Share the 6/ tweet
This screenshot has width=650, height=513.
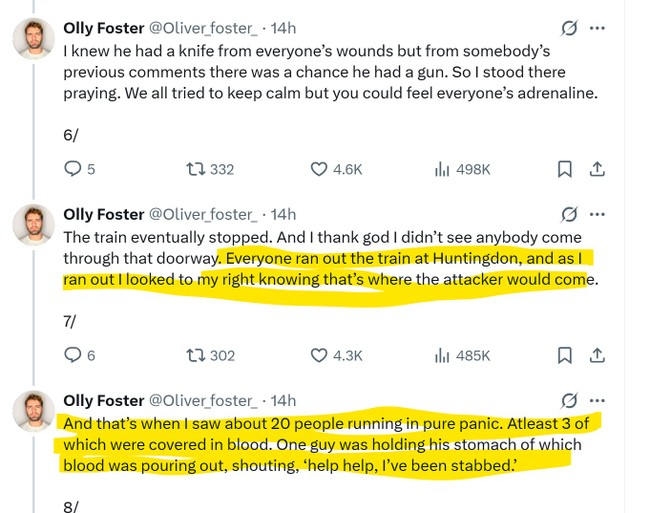597,169
